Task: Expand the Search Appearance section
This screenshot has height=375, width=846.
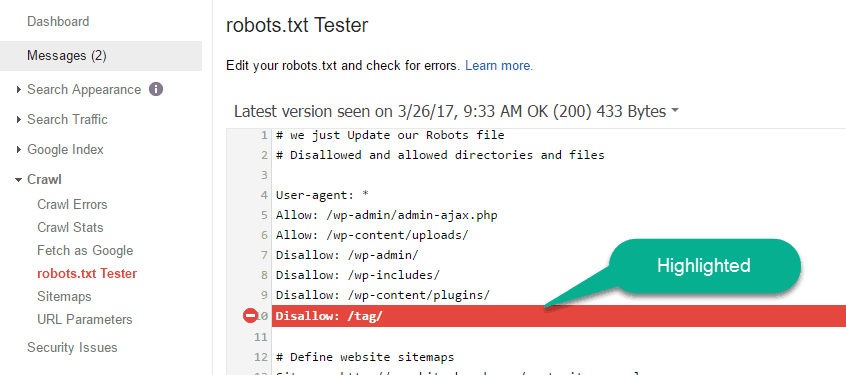Action: pyautogui.click(x=19, y=90)
